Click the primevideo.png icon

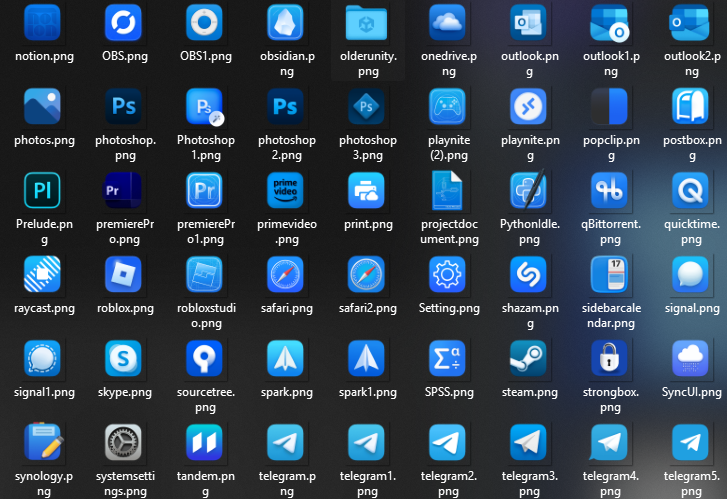click(285, 190)
